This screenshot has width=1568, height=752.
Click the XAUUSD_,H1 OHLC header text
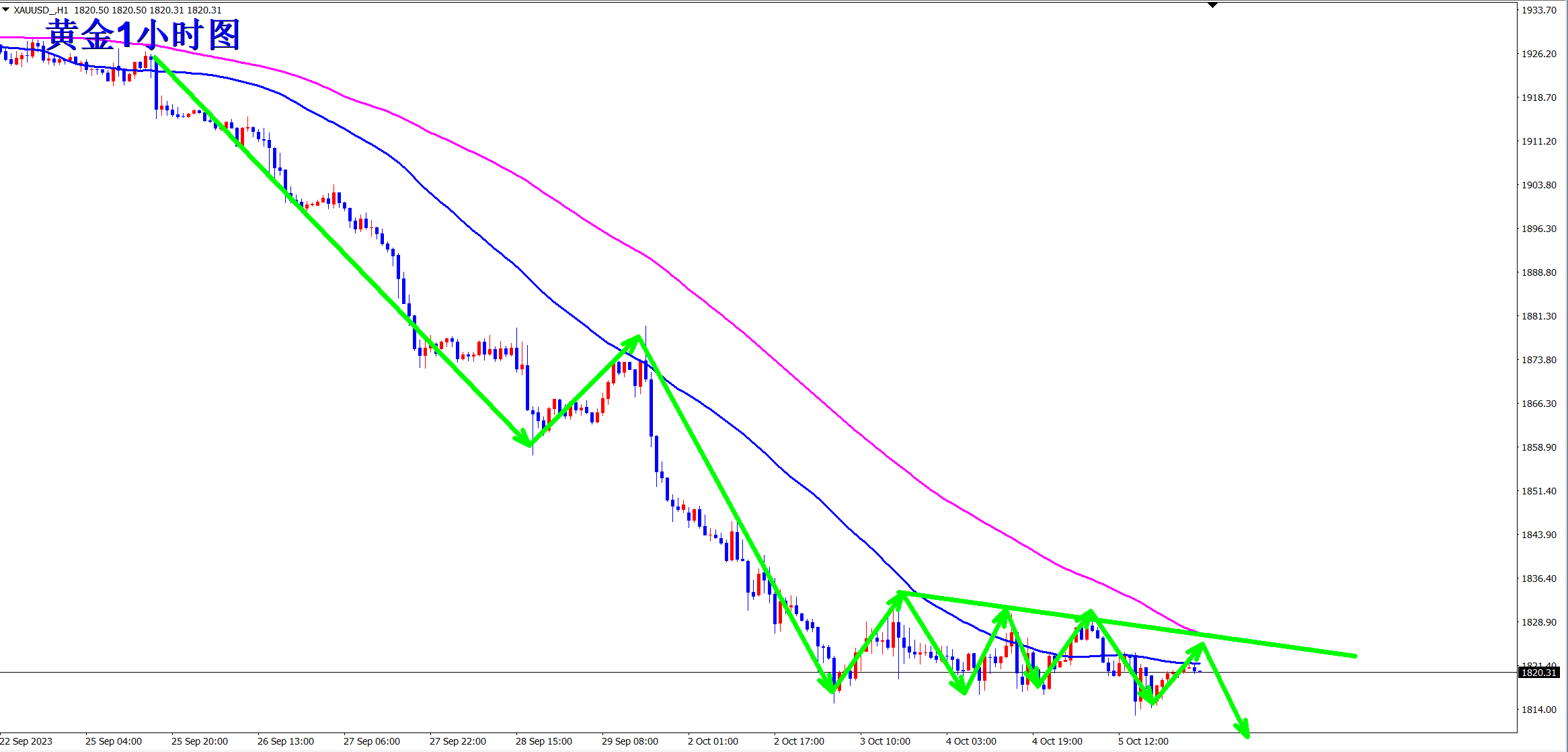[118, 10]
